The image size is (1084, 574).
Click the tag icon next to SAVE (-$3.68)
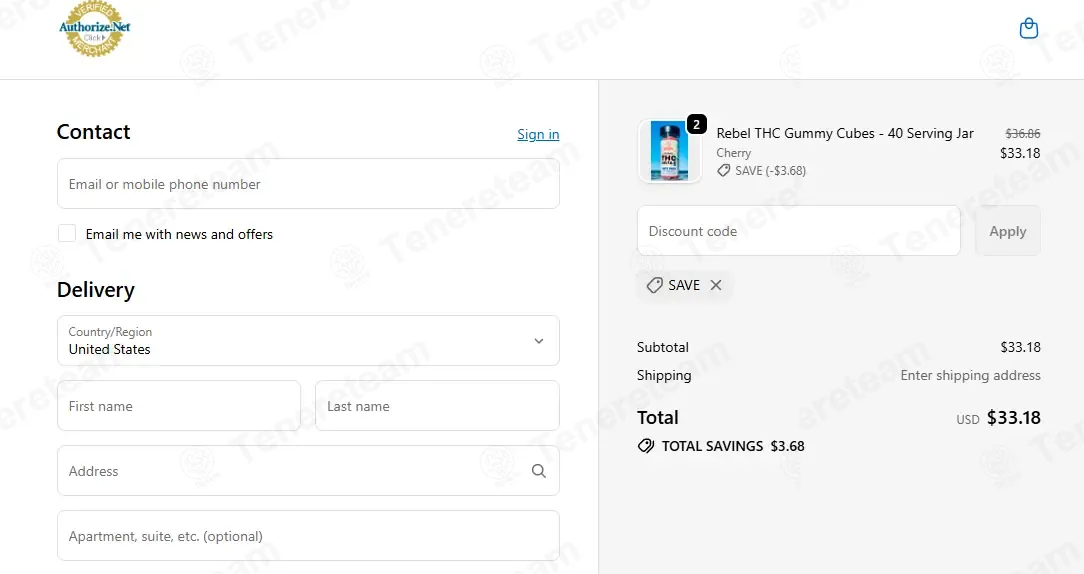pyautogui.click(x=724, y=171)
